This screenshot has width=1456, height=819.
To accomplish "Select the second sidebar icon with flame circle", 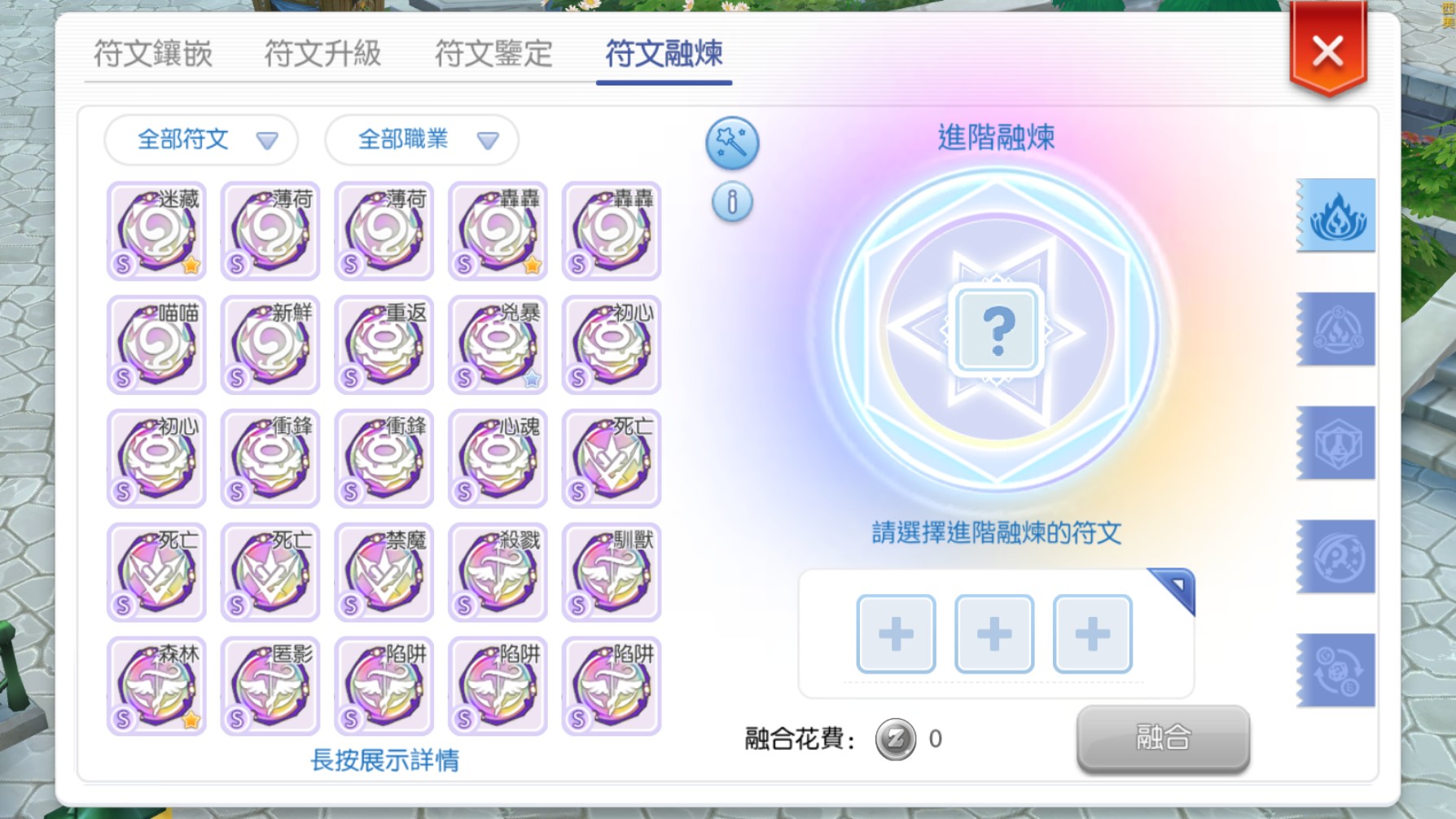I will pos(1336,329).
